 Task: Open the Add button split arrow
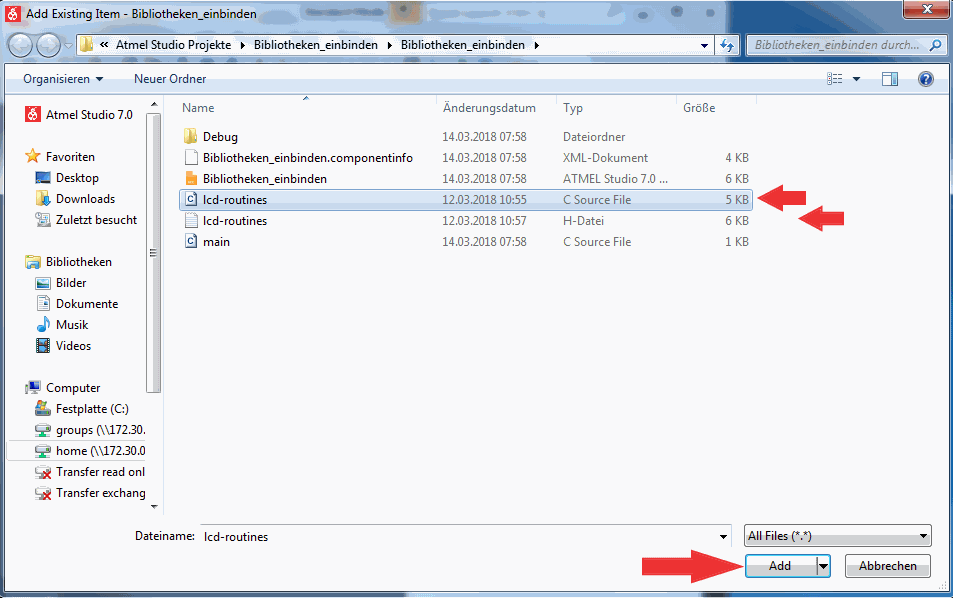pyautogui.click(x=823, y=566)
